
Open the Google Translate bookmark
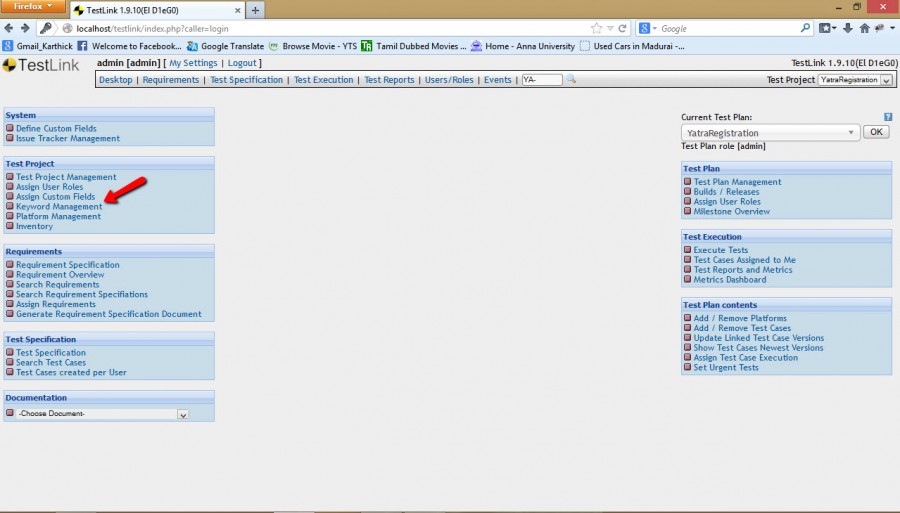(226, 46)
